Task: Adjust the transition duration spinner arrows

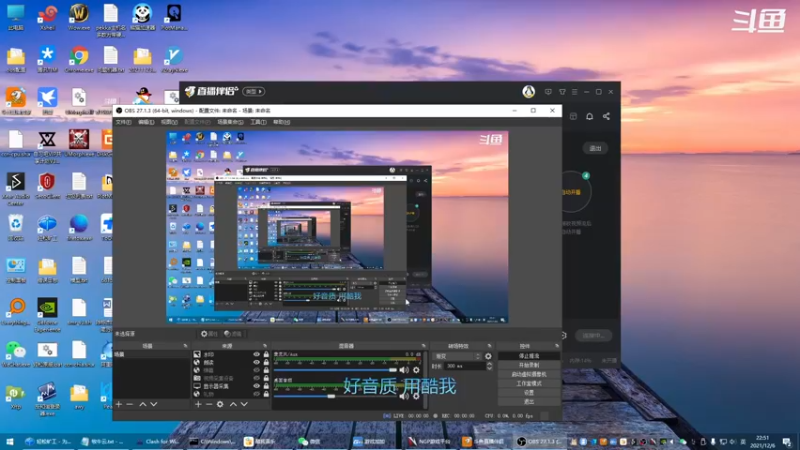Action: point(489,366)
